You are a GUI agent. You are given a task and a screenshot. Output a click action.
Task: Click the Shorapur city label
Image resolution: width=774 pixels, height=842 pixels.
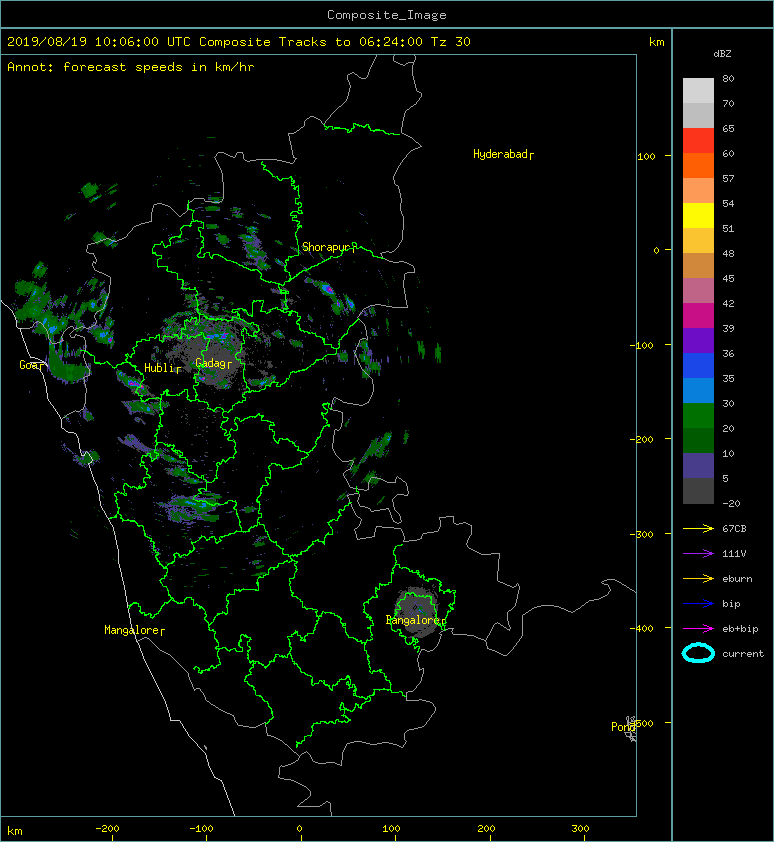329,248
